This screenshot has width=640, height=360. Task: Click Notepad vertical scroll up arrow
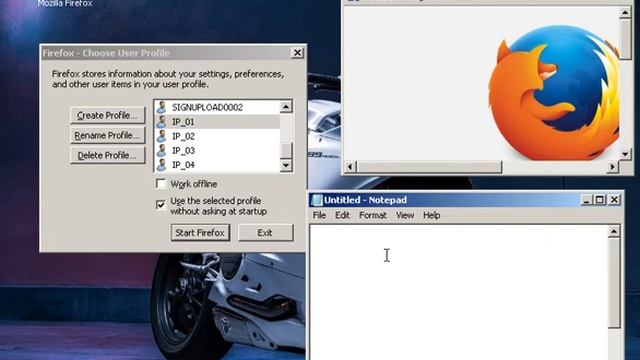(x=614, y=231)
